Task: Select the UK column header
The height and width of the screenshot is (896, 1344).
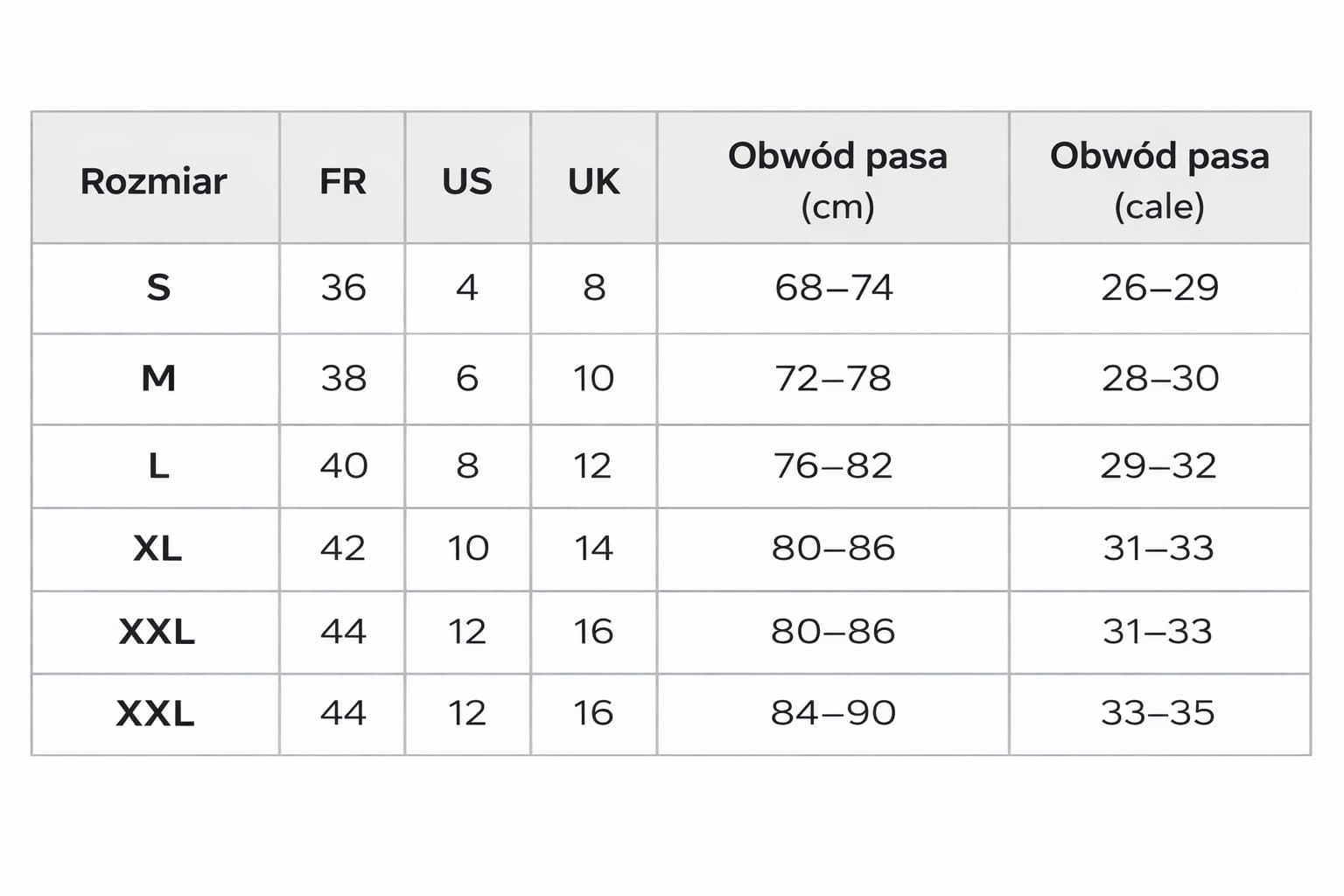Action: coord(593,181)
